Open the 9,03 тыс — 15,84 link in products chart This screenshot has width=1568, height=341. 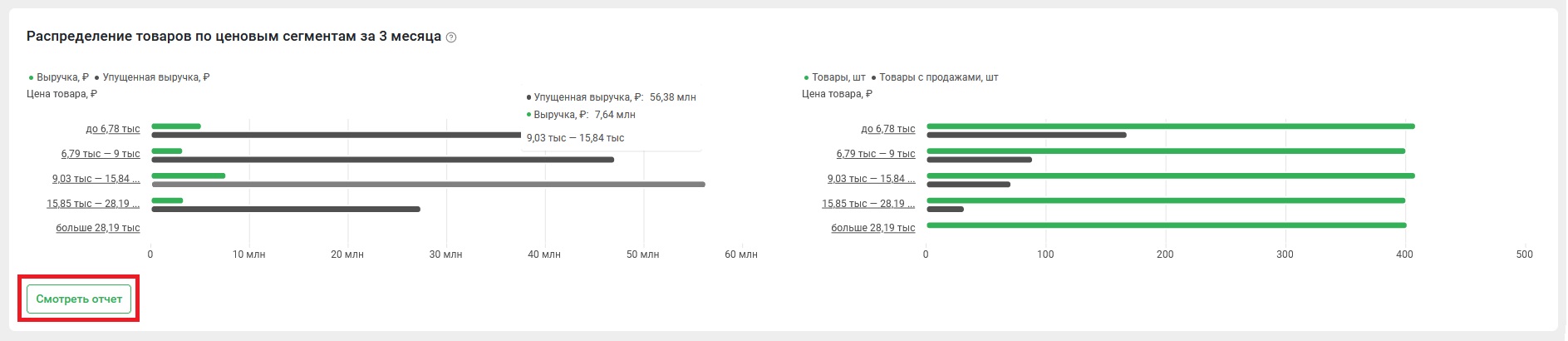[872, 179]
